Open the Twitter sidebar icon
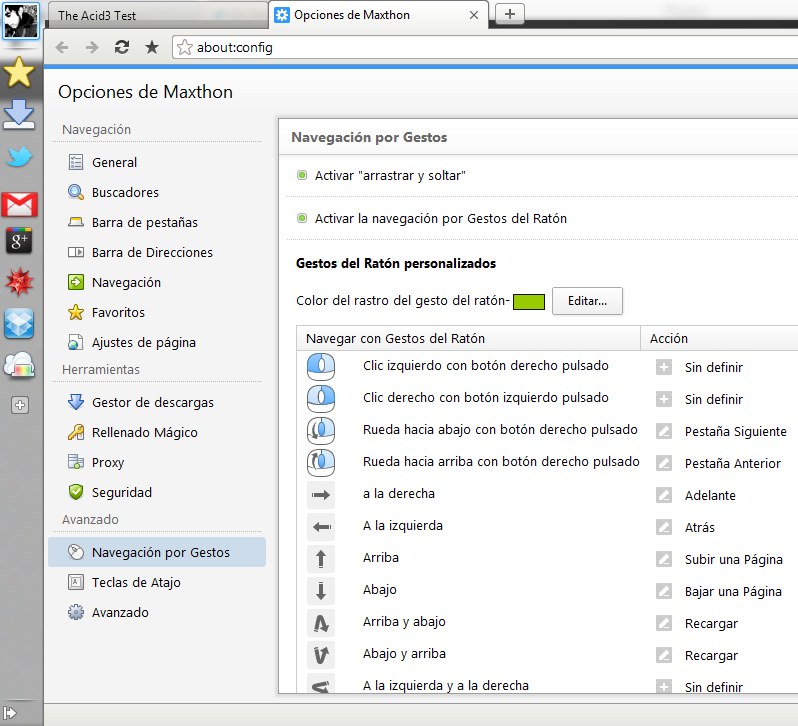Screen dimensions: 798x726 pyautogui.click(x=20, y=157)
